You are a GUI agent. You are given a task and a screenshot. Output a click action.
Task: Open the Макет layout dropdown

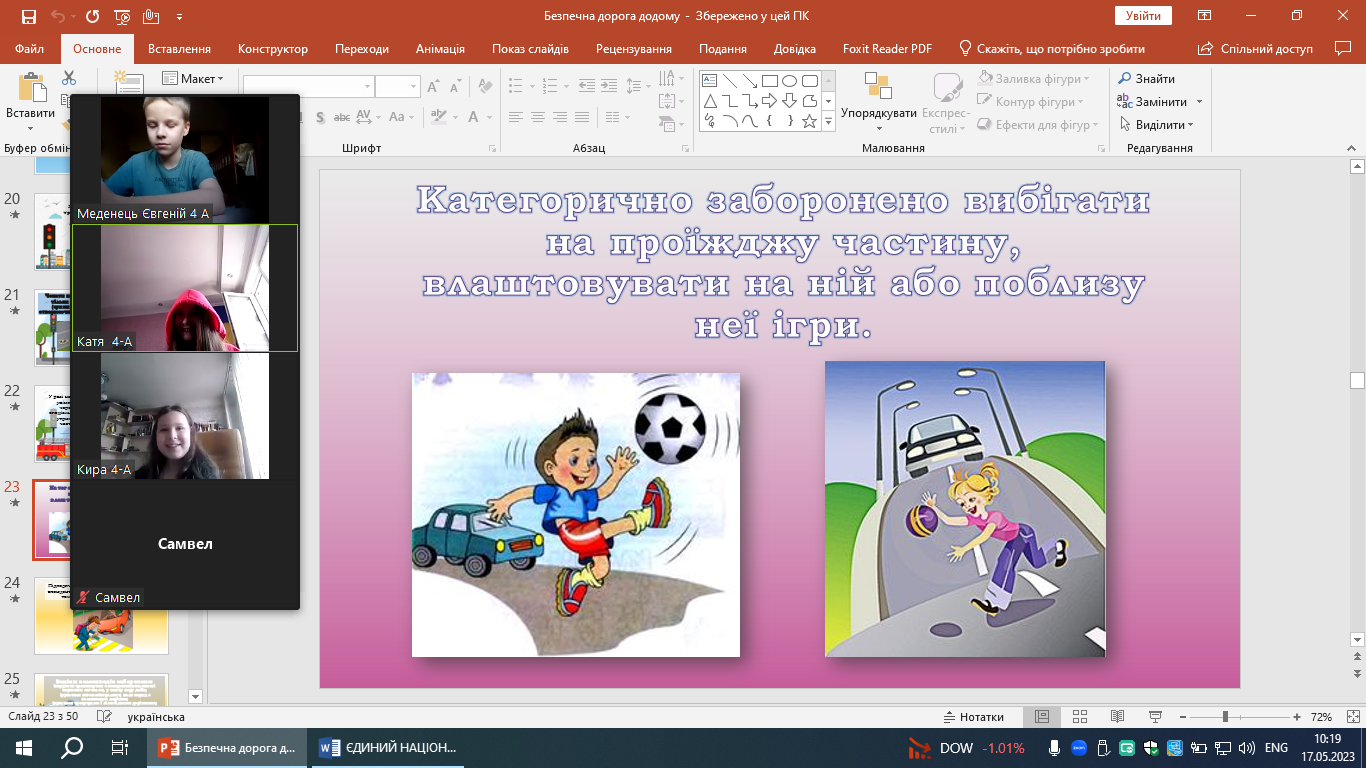193,79
